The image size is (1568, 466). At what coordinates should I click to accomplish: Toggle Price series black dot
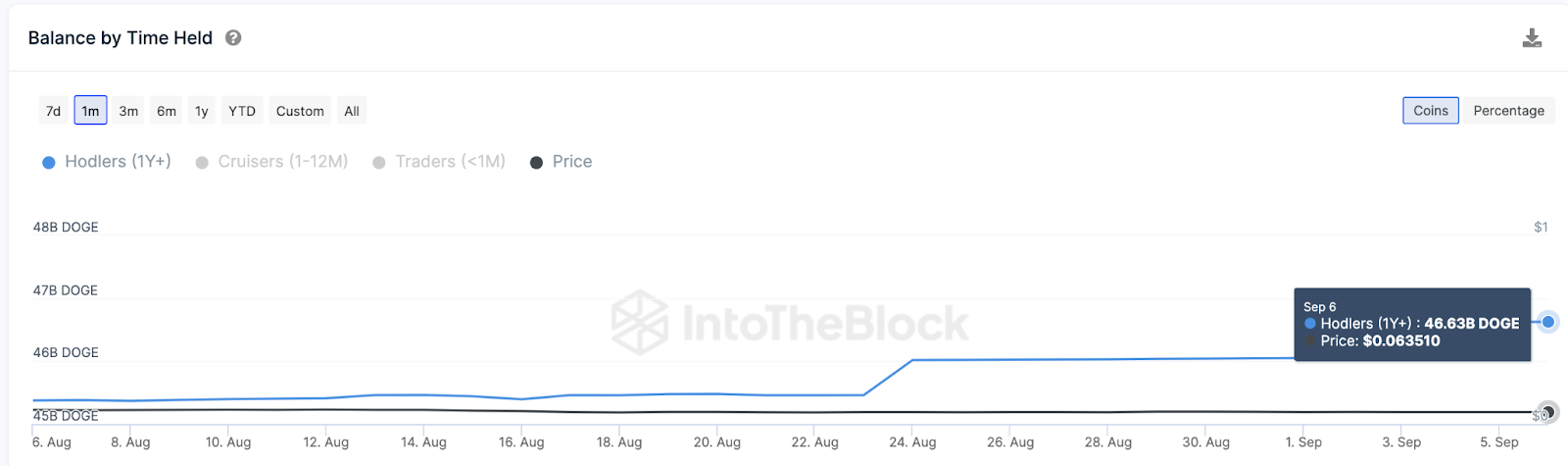[x=536, y=163]
